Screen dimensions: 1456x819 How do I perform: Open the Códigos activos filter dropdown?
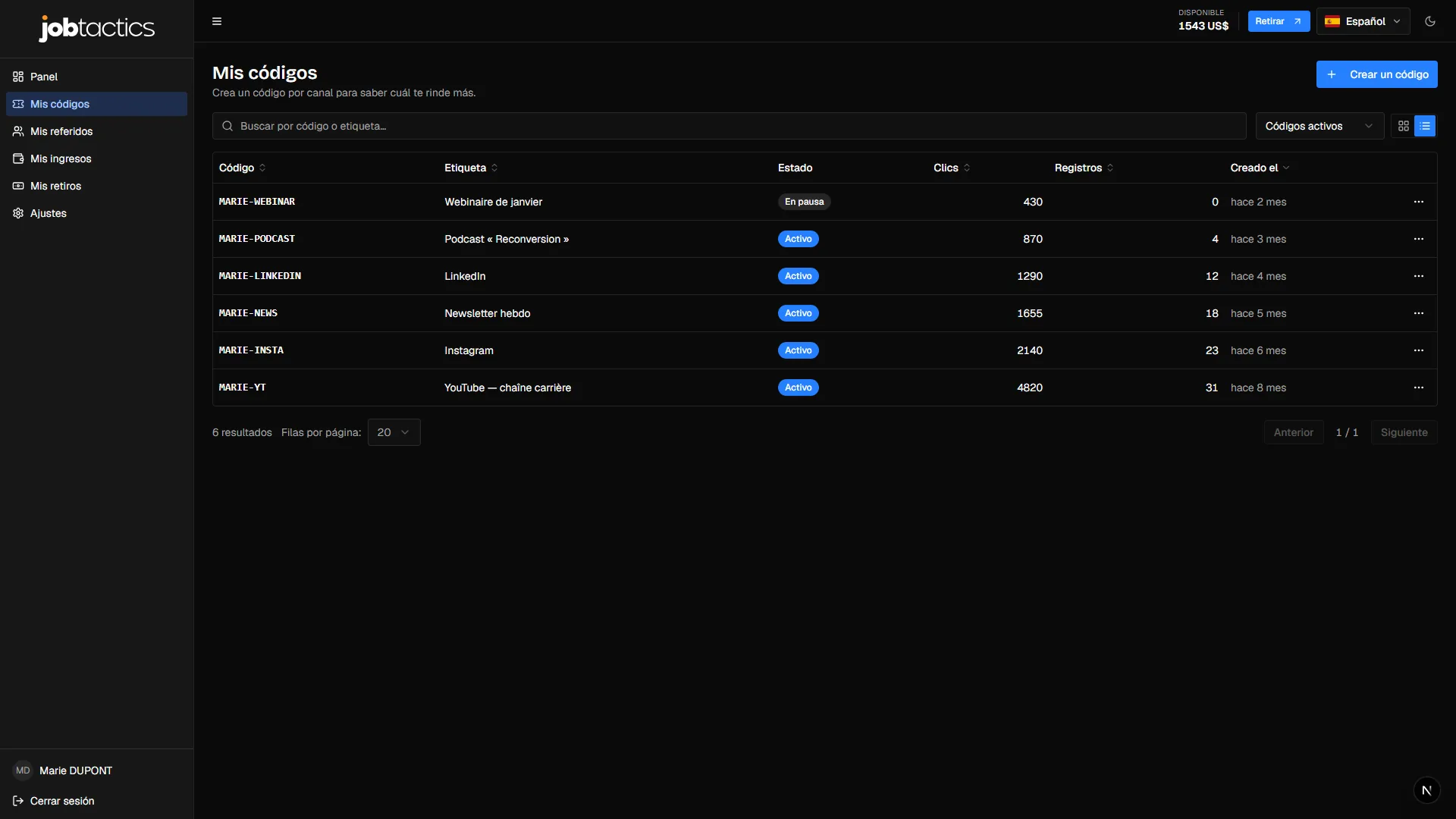click(x=1319, y=126)
